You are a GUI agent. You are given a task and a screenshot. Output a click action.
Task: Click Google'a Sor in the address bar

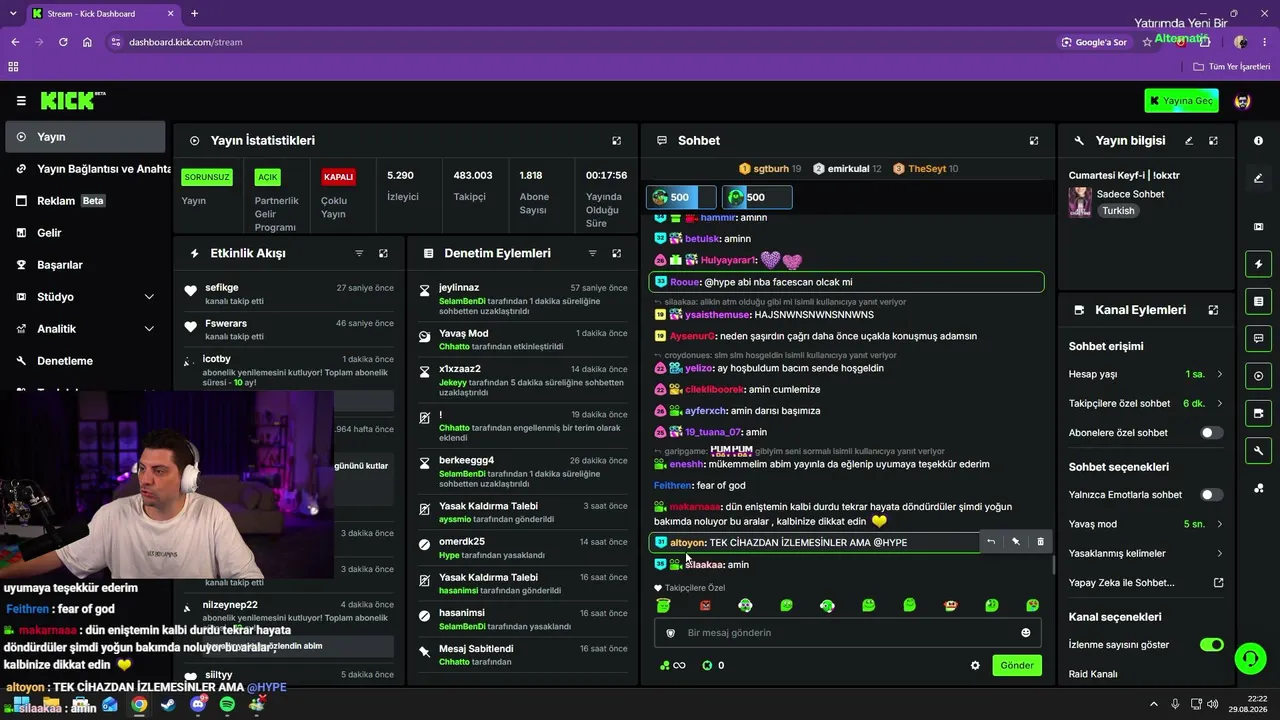click(1094, 42)
